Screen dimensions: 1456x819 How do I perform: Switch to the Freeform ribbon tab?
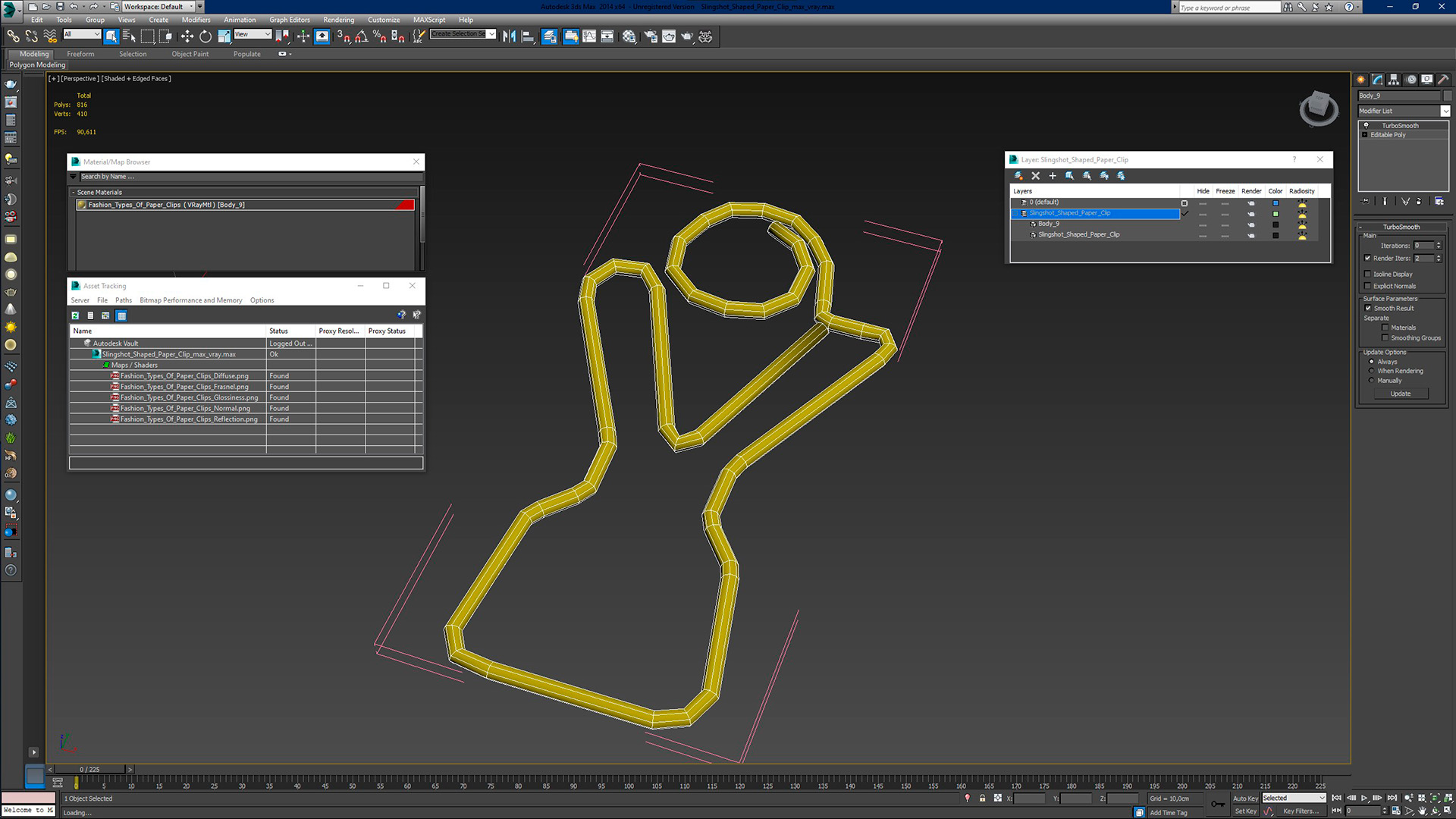(x=80, y=54)
